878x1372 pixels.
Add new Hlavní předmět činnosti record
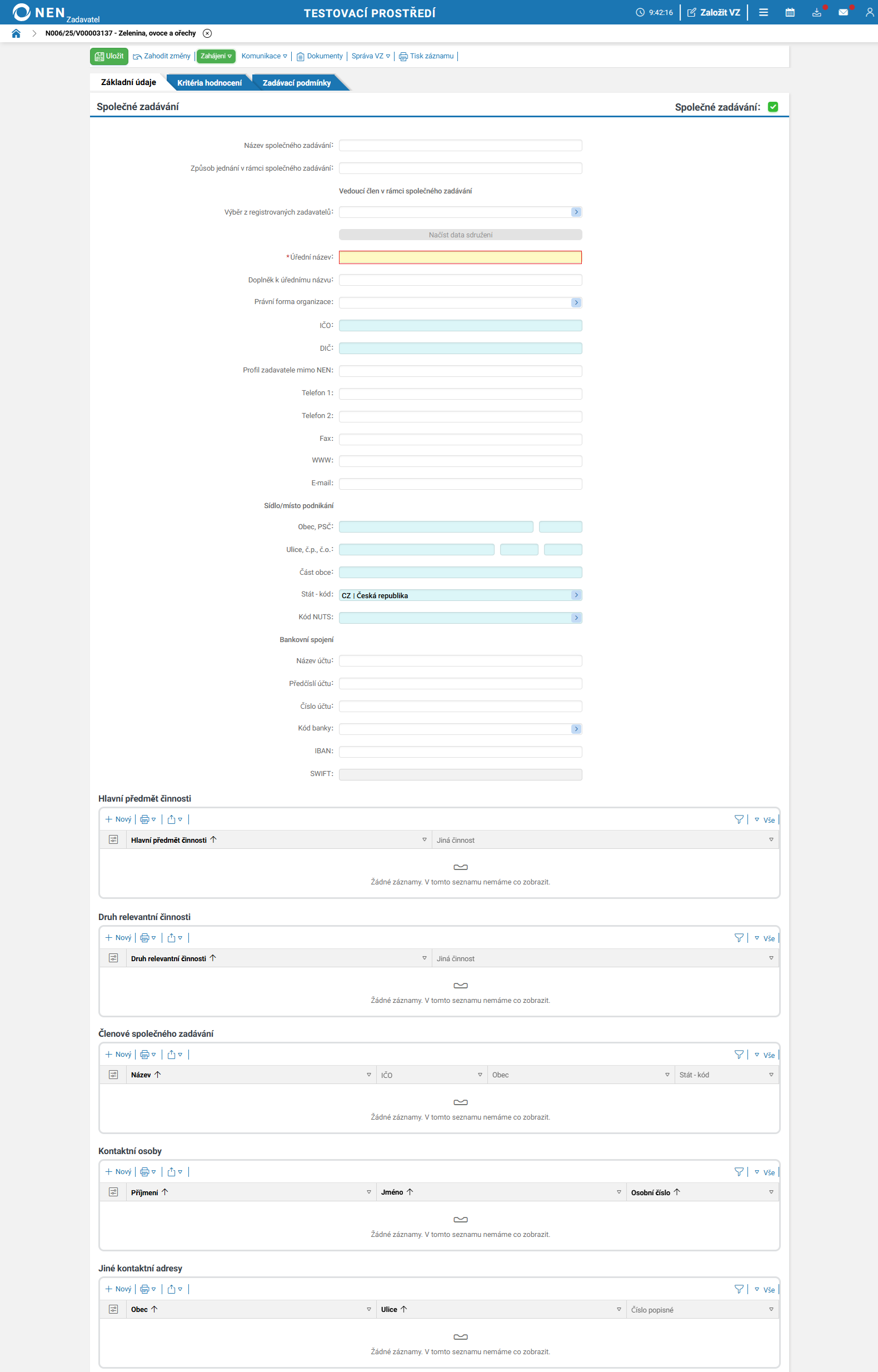pos(118,819)
